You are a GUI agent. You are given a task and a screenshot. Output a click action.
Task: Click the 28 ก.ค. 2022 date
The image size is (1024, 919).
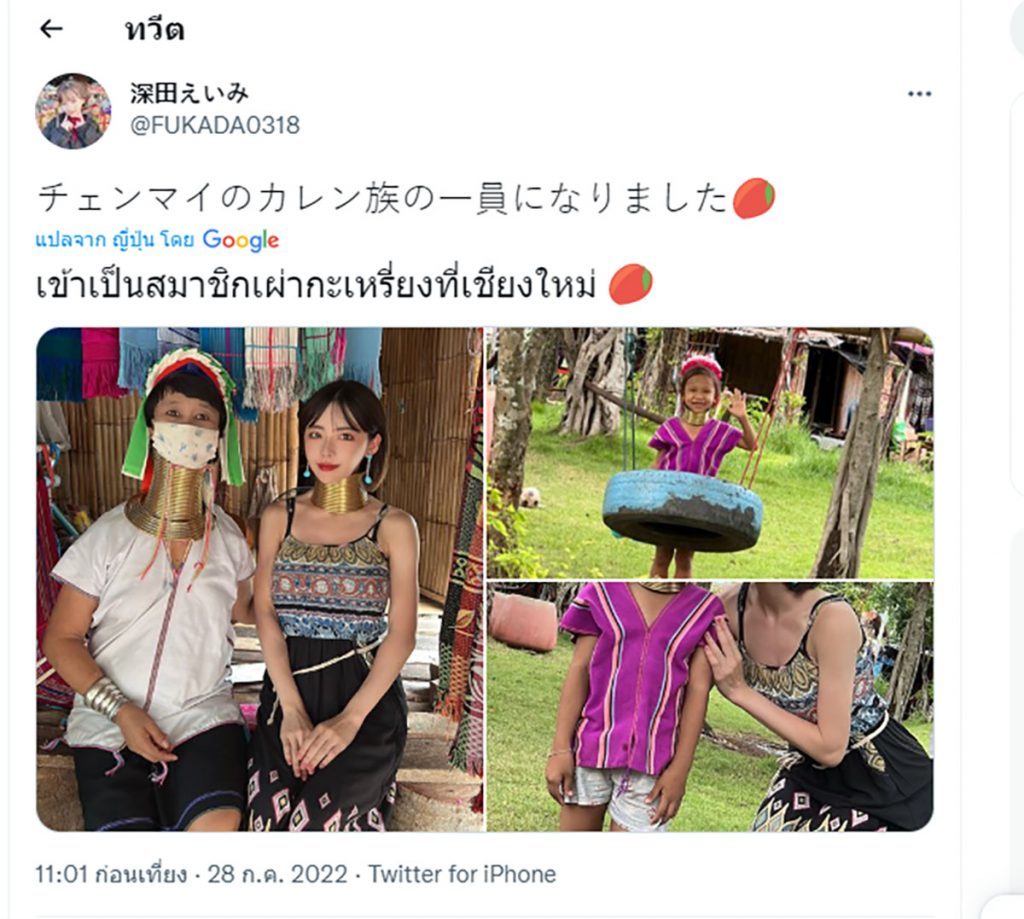278,874
